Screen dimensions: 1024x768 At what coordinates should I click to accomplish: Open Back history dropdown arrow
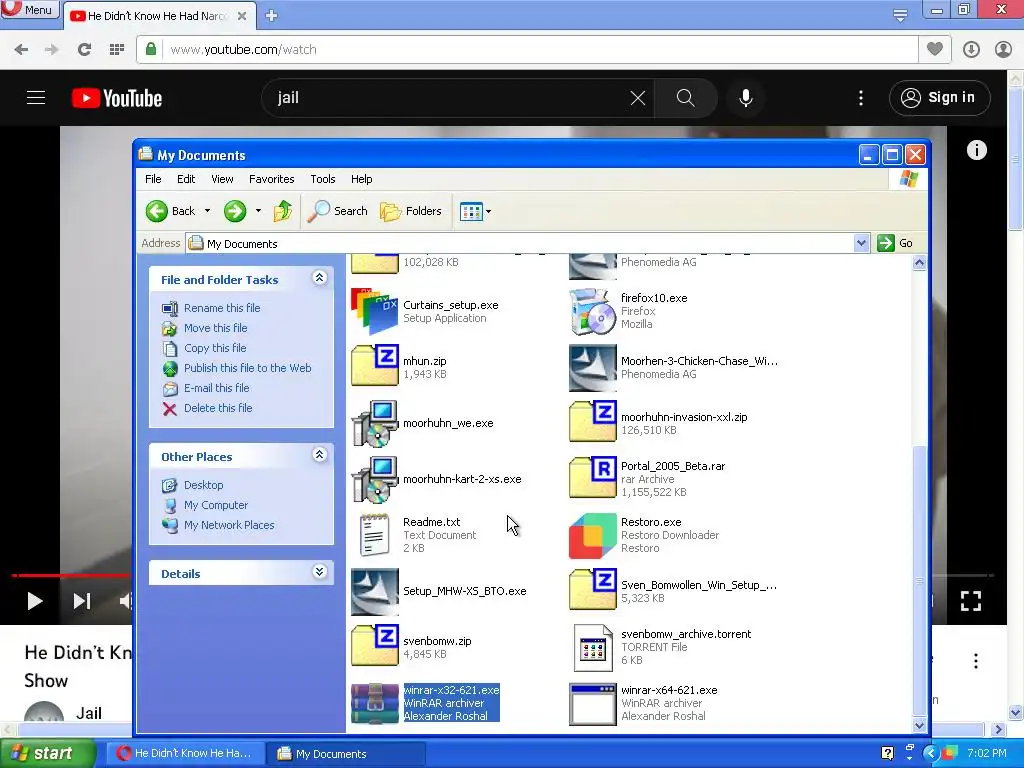[207, 211]
